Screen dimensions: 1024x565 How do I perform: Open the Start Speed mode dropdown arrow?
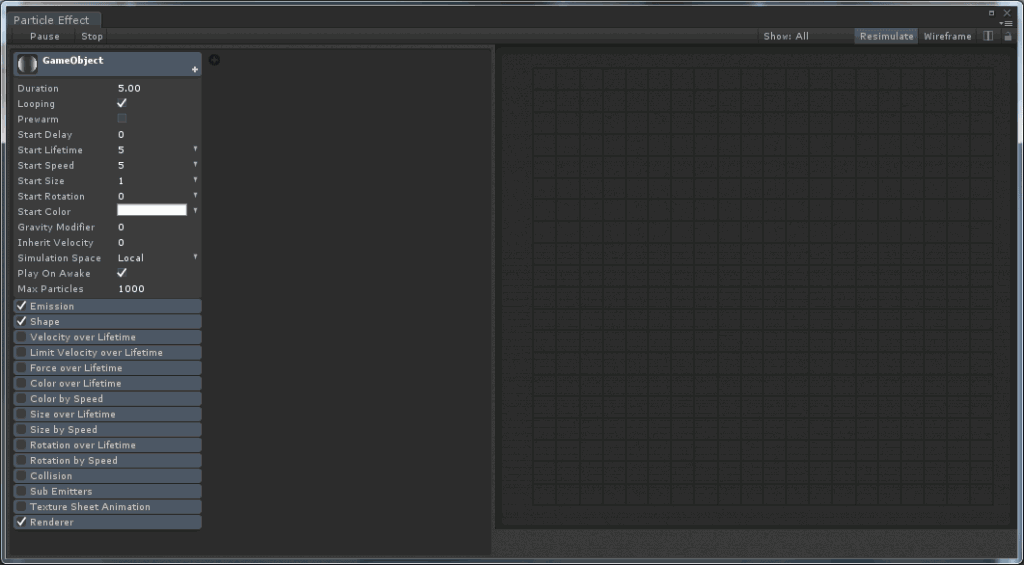coord(195,165)
